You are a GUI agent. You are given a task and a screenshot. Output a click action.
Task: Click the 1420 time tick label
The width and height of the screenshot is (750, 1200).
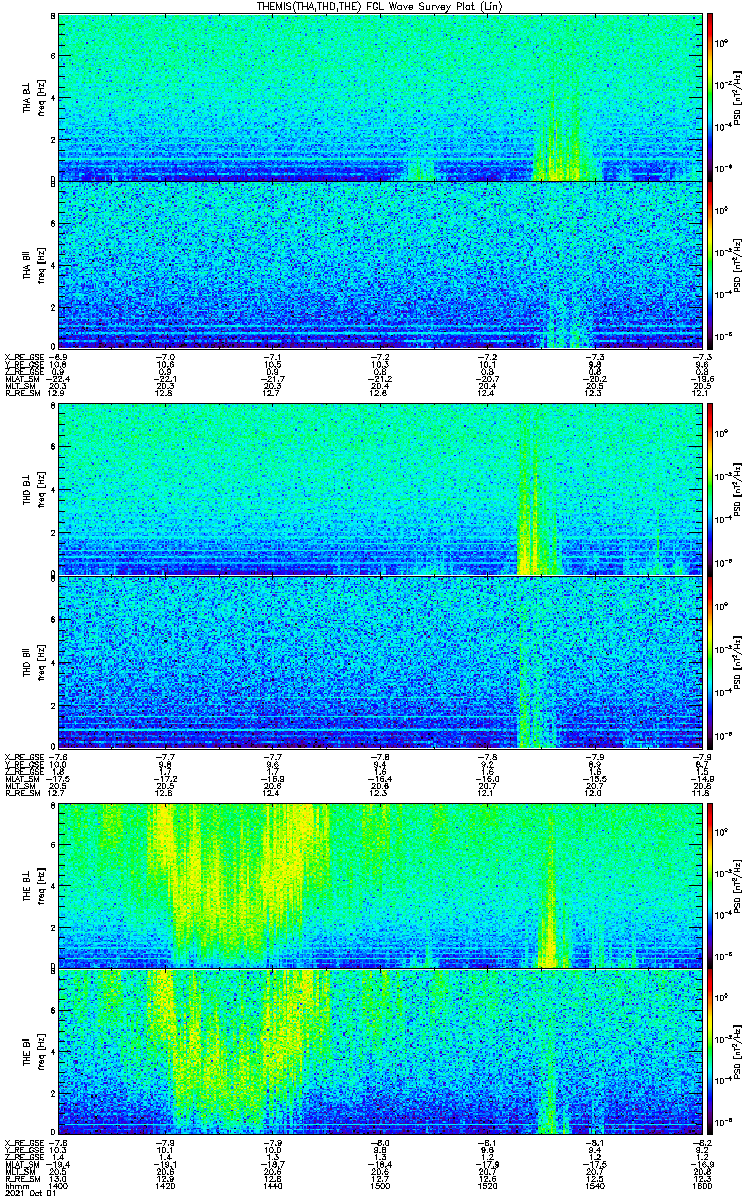(x=165, y=1185)
